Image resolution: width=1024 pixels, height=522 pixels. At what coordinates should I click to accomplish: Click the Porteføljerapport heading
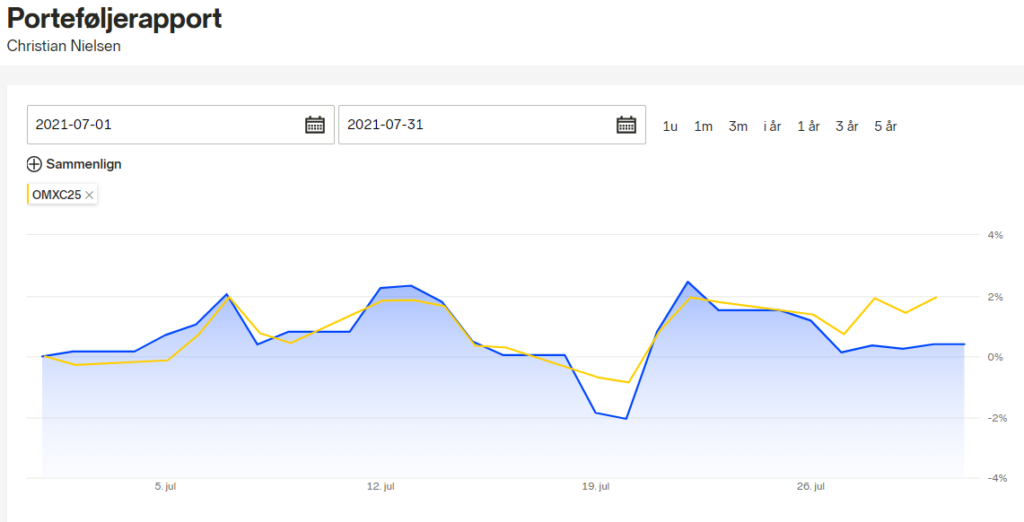pyautogui.click(x=114, y=18)
